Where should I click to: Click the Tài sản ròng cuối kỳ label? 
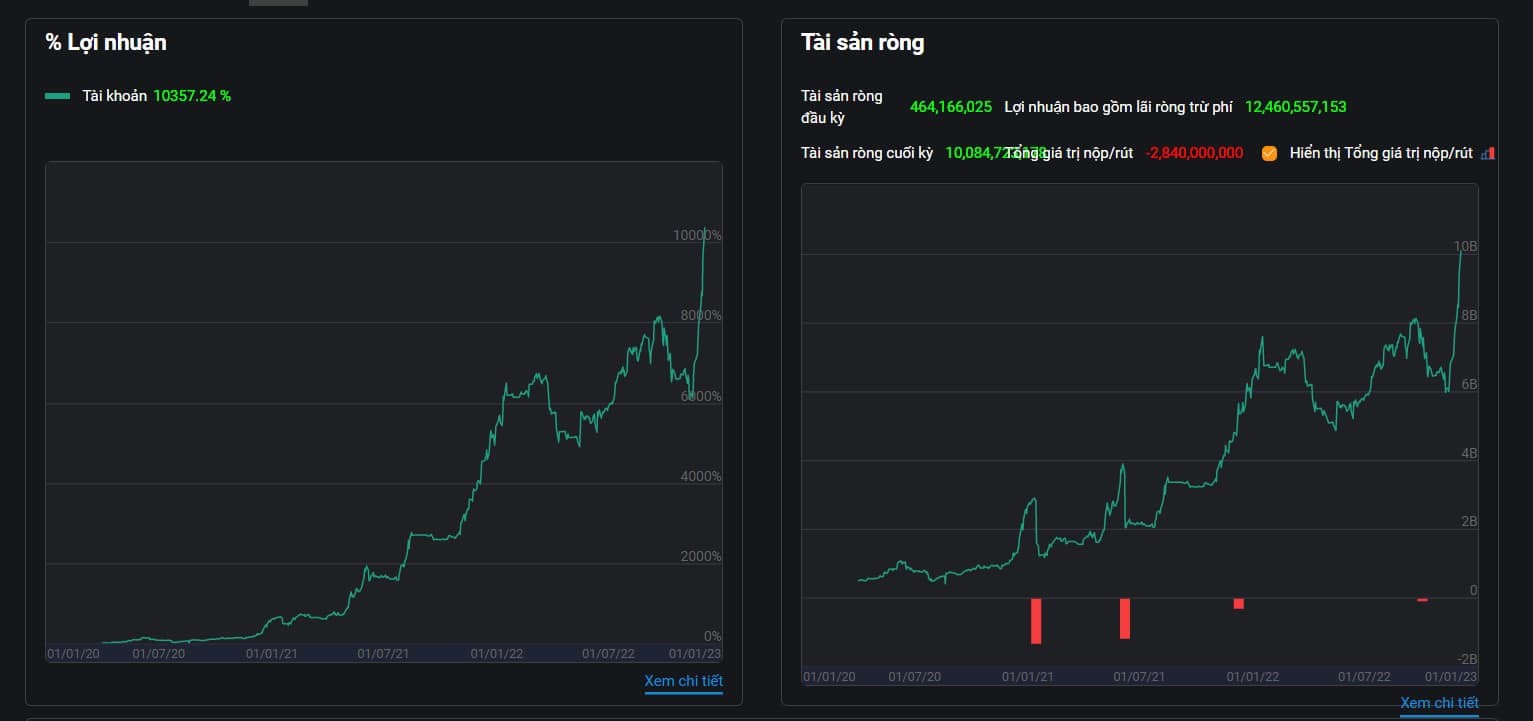867,153
